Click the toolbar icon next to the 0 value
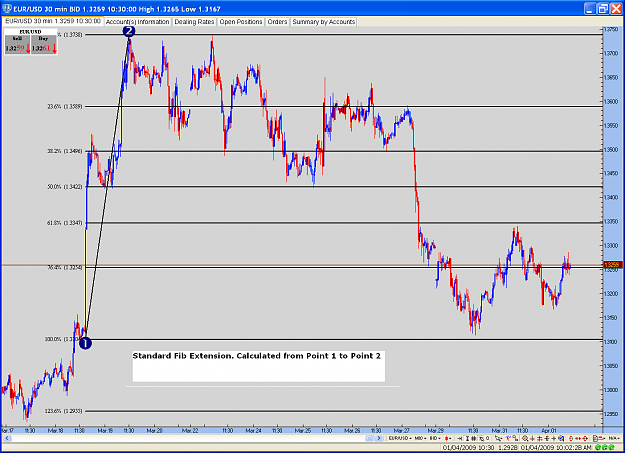 481,438
